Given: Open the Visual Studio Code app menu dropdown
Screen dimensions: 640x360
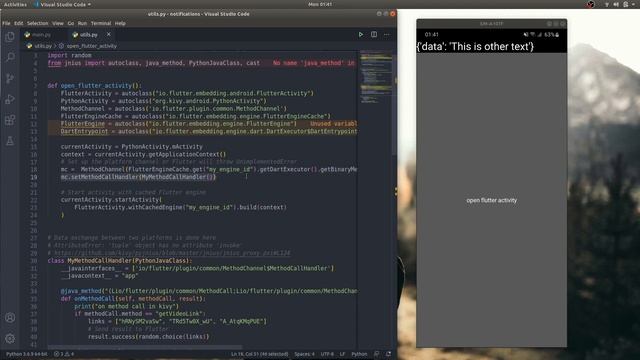Looking at the screenshot, I should click(x=62, y=4).
